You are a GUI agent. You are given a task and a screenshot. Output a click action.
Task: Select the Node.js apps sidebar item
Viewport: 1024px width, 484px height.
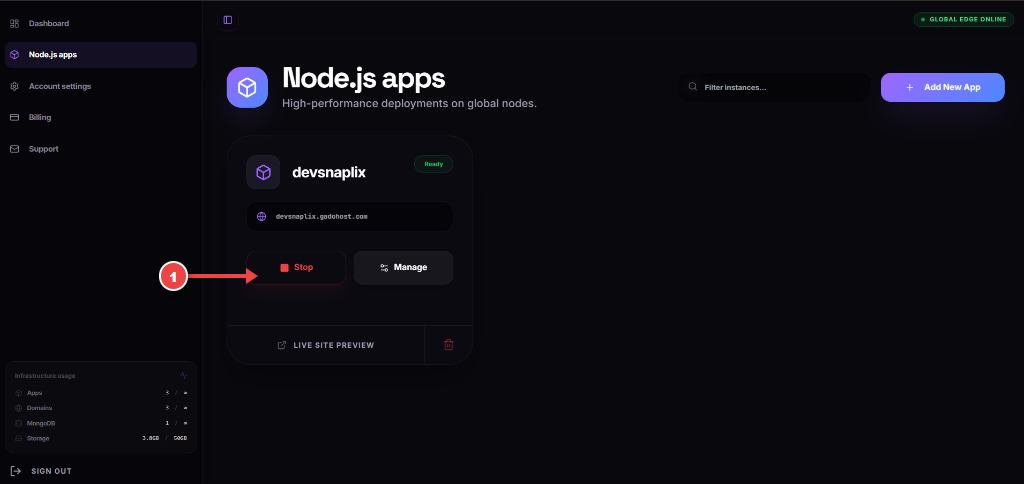(x=101, y=55)
